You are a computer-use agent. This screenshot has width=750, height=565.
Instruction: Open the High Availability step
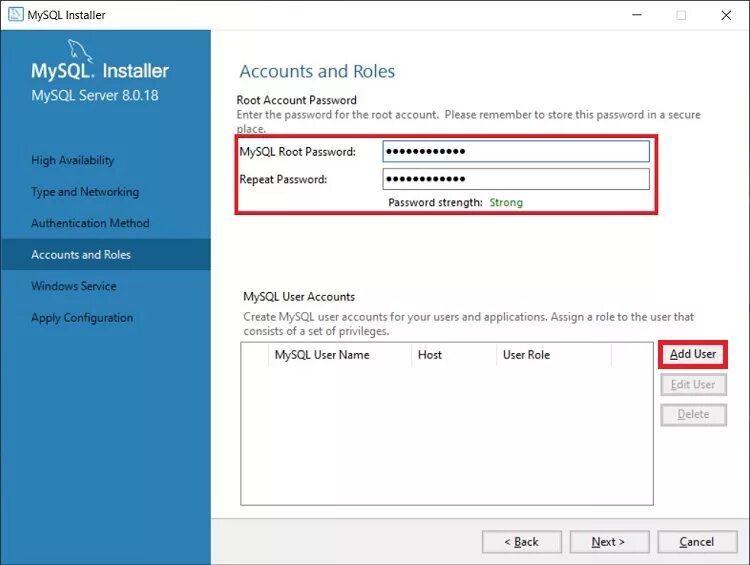[x=73, y=160]
